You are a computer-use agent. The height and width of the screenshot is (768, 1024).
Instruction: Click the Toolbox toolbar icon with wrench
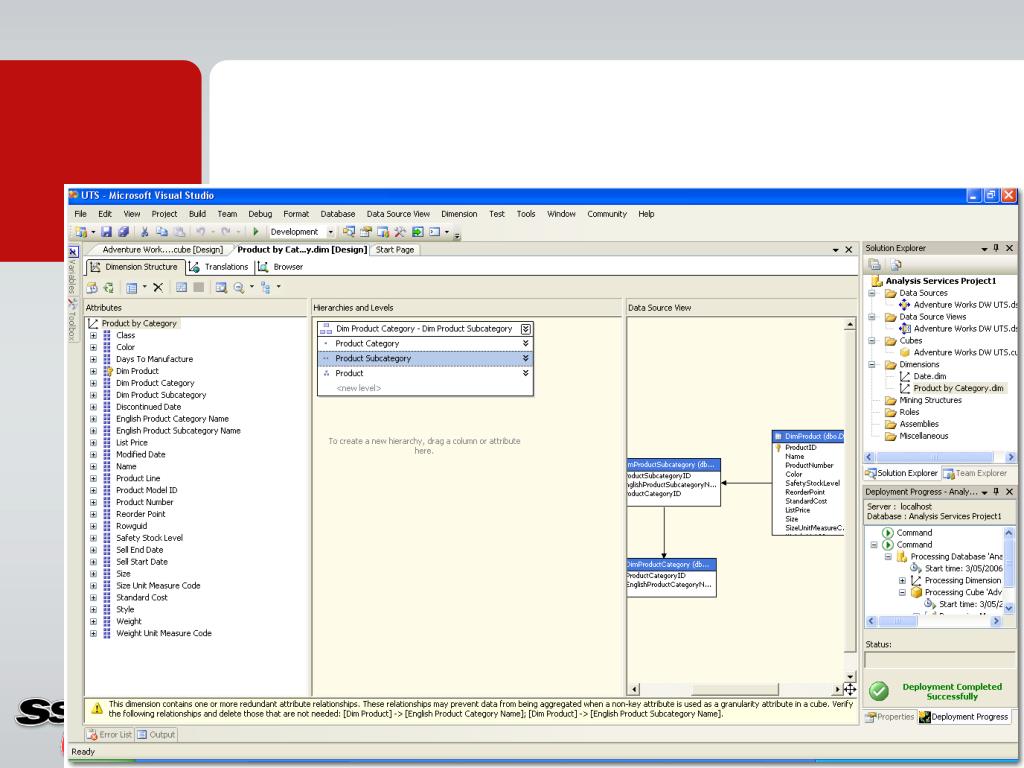[400, 232]
